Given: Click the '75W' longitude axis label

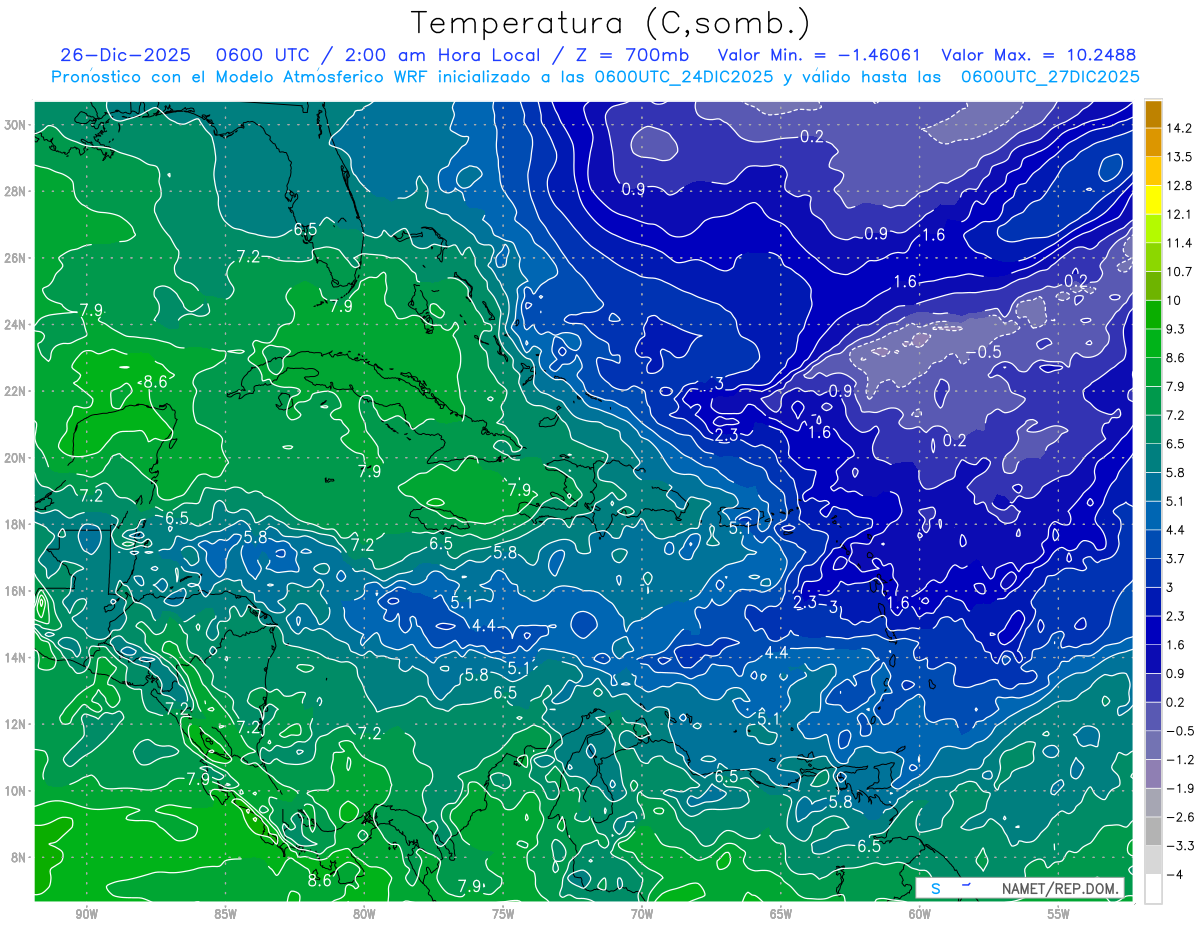Looking at the screenshot, I should point(503,914).
